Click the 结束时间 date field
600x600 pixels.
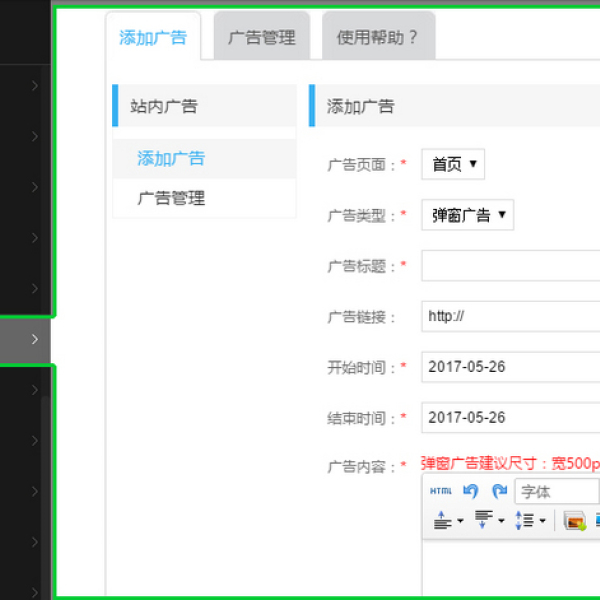click(x=510, y=417)
